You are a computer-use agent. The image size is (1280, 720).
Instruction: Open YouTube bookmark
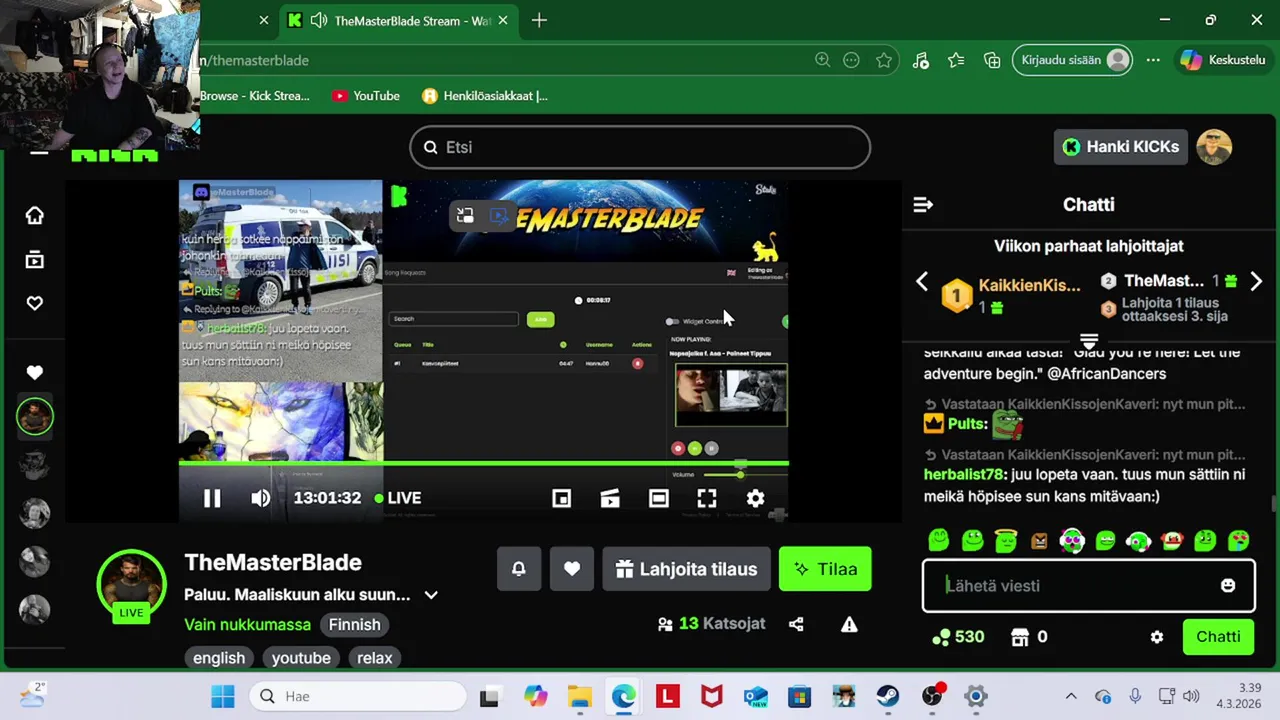(366, 96)
